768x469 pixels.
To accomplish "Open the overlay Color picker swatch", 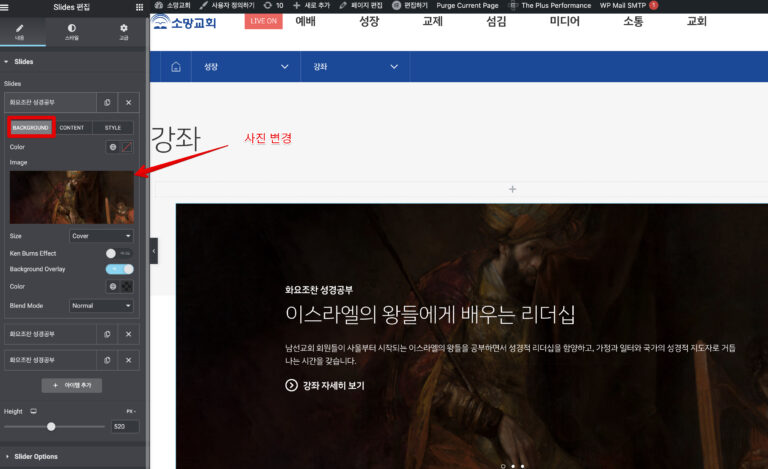I will (x=127, y=286).
